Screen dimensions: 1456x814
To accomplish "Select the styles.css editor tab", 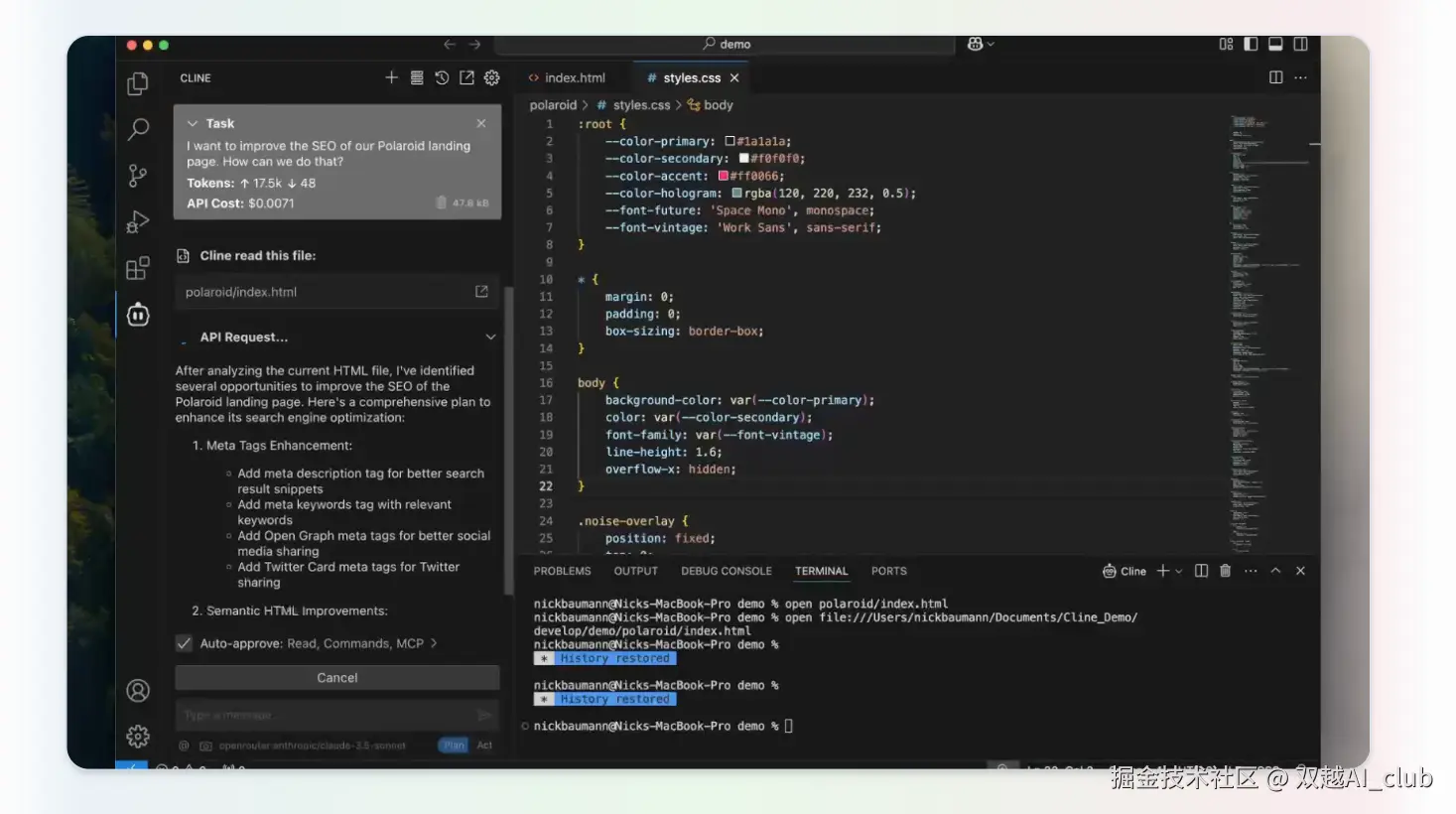I will tap(692, 77).
